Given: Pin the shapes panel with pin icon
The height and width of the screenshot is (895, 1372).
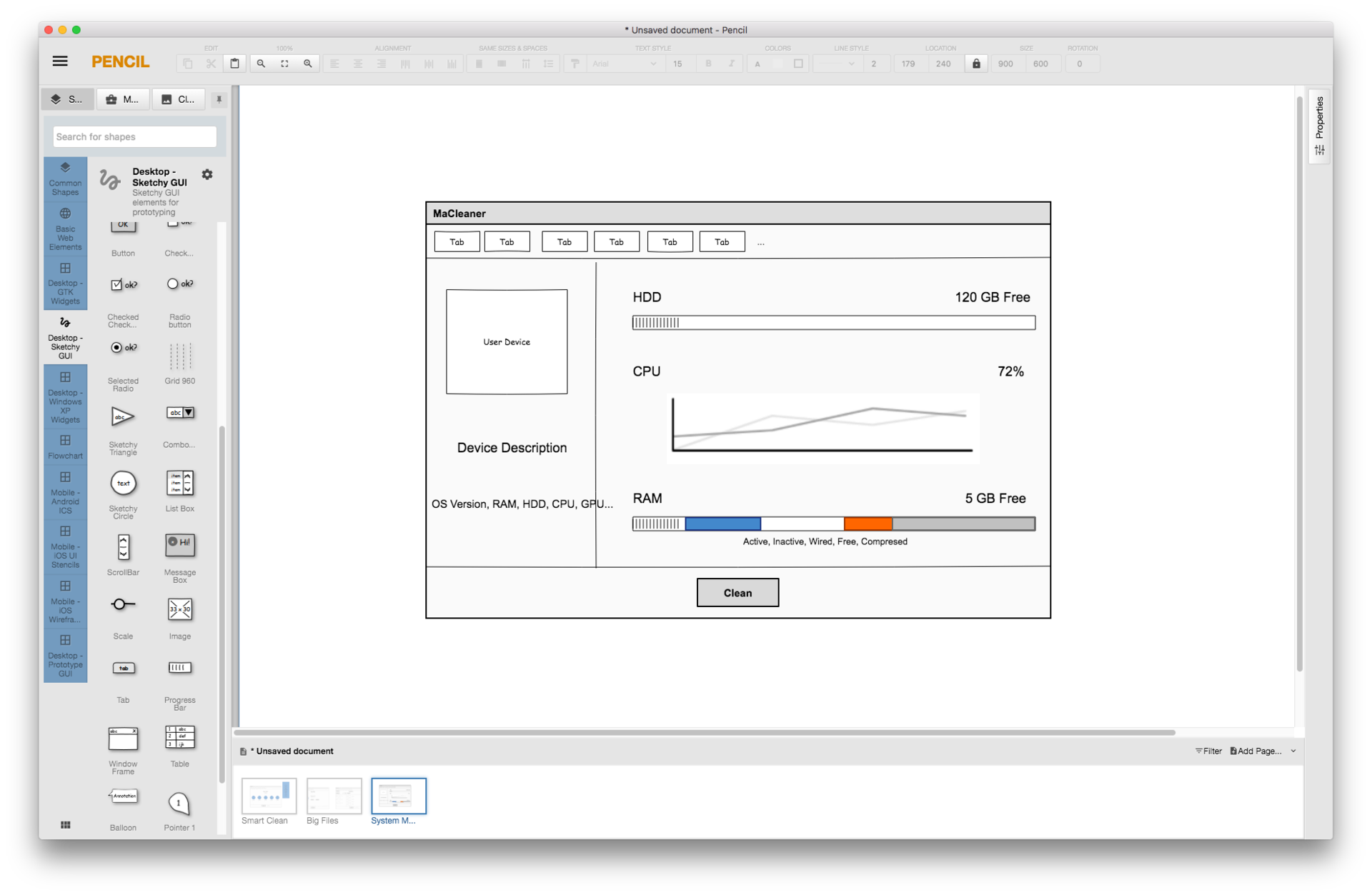Looking at the screenshot, I should pyautogui.click(x=219, y=99).
